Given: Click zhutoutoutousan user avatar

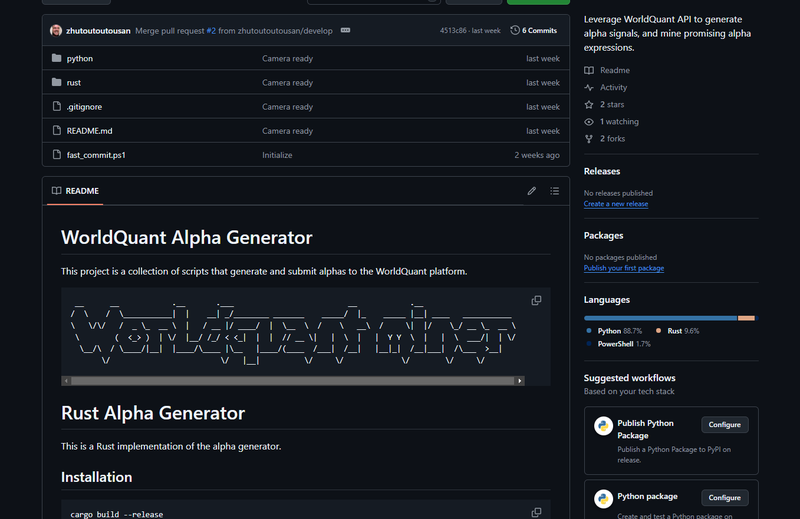Looking at the screenshot, I should tap(56, 31).
